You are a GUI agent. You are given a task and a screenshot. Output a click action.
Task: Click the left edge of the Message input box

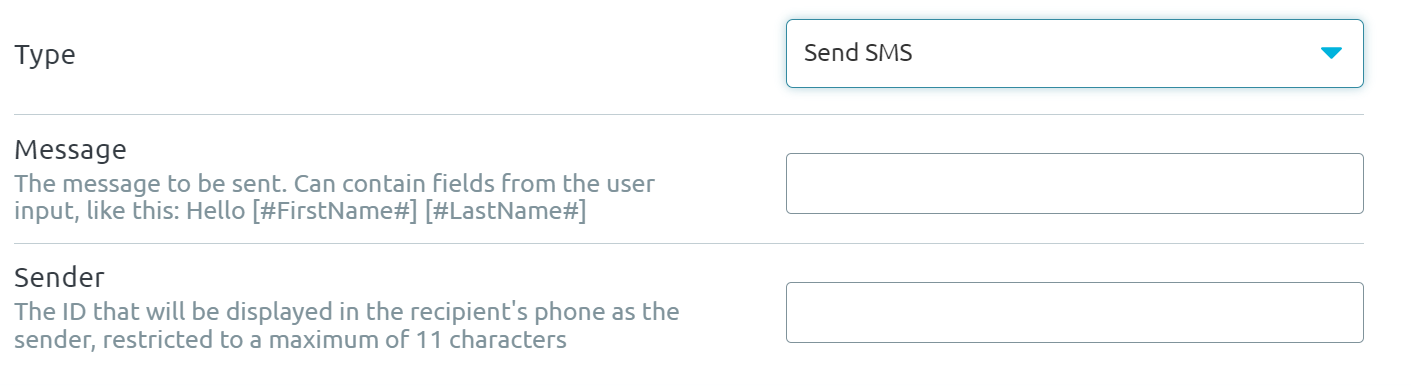tap(791, 183)
